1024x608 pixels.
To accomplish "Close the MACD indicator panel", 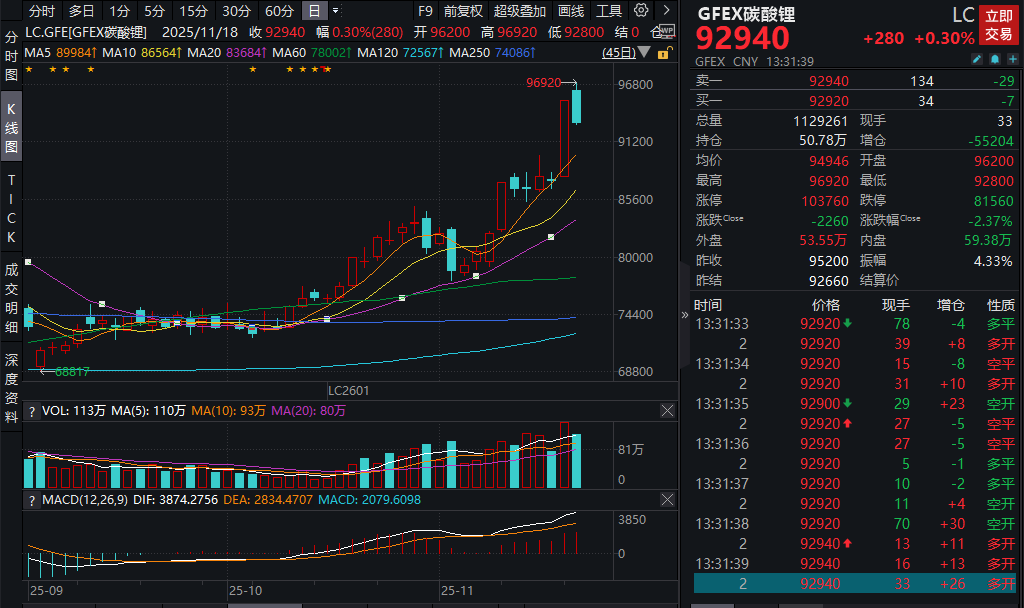I will (x=667, y=499).
